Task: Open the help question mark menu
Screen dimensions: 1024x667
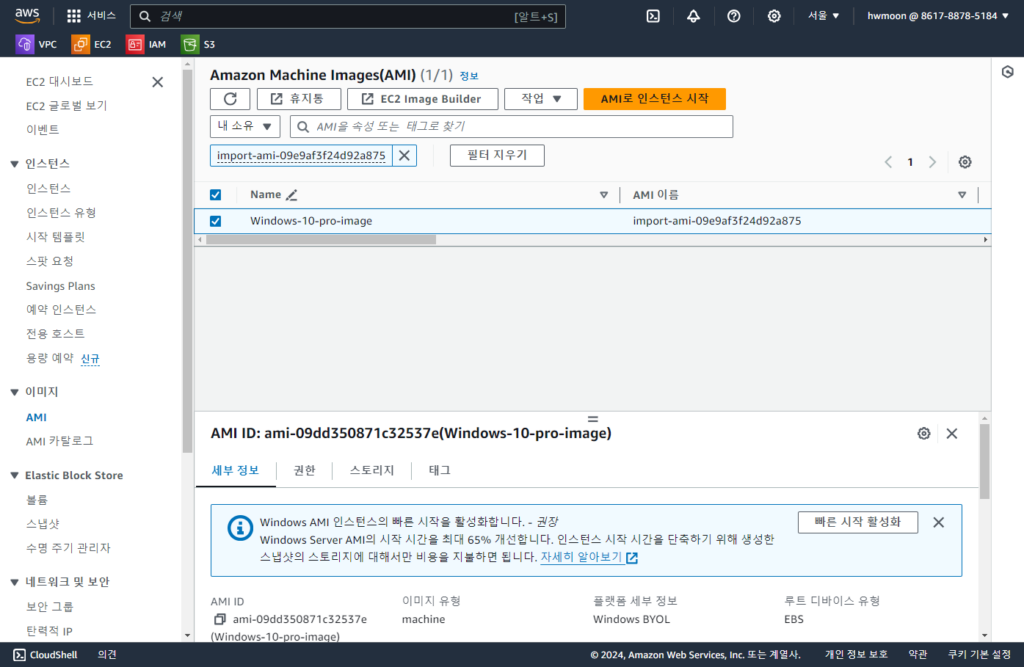Action: pos(734,16)
